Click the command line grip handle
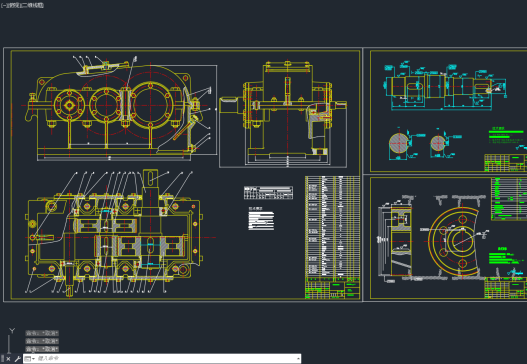Screen dimensions: 527x364 click(x=2, y=359)
